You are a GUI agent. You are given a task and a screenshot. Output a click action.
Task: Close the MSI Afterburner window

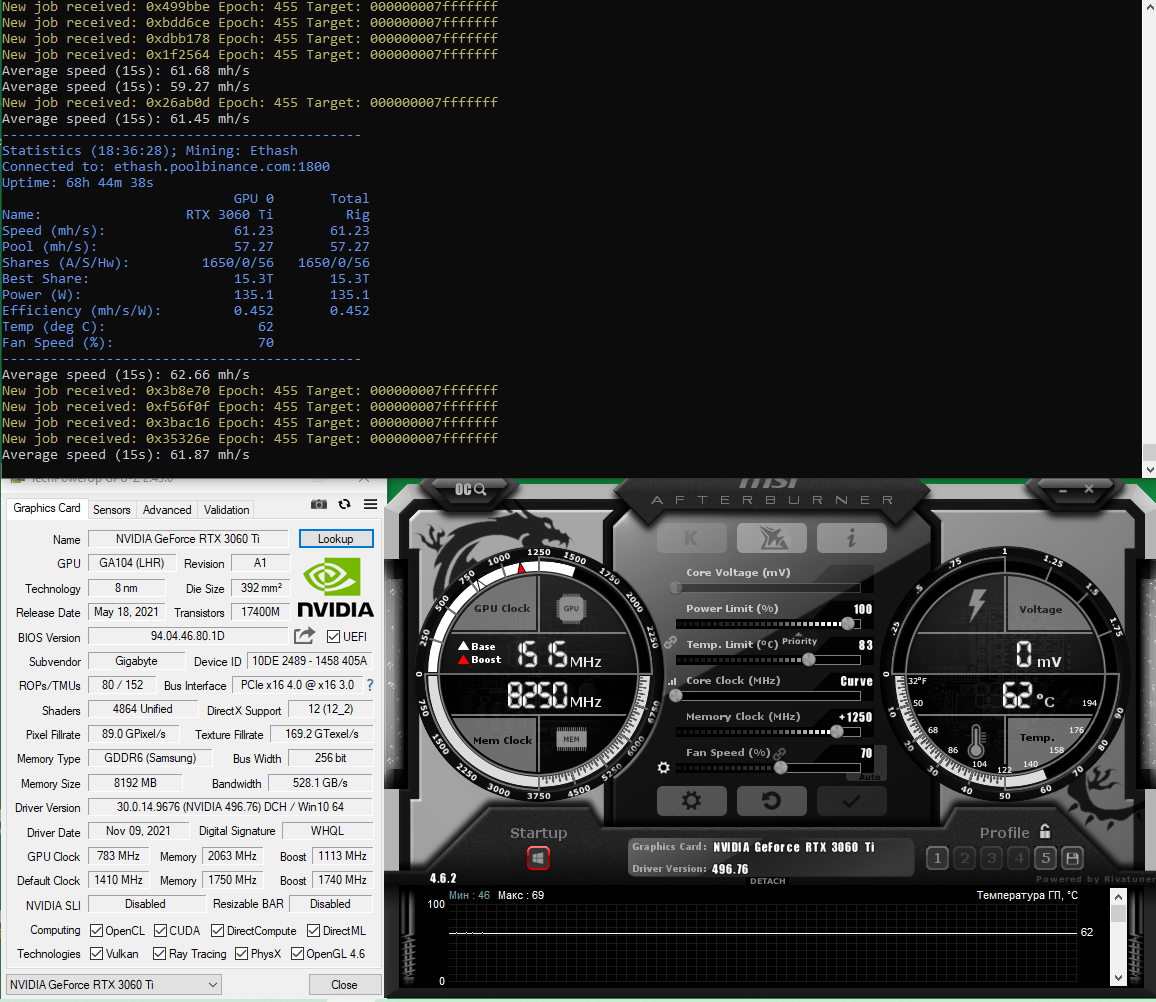tap(1089, 489)
